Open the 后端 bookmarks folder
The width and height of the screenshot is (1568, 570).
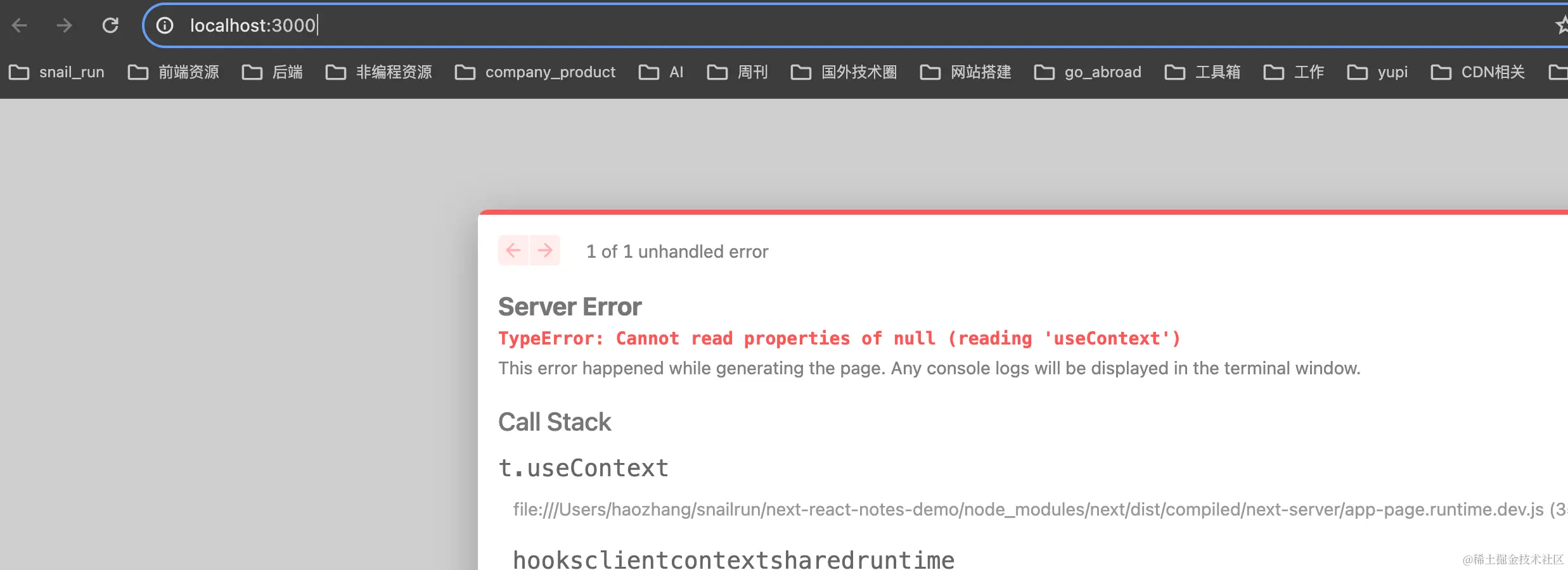(x=273, y=72)
